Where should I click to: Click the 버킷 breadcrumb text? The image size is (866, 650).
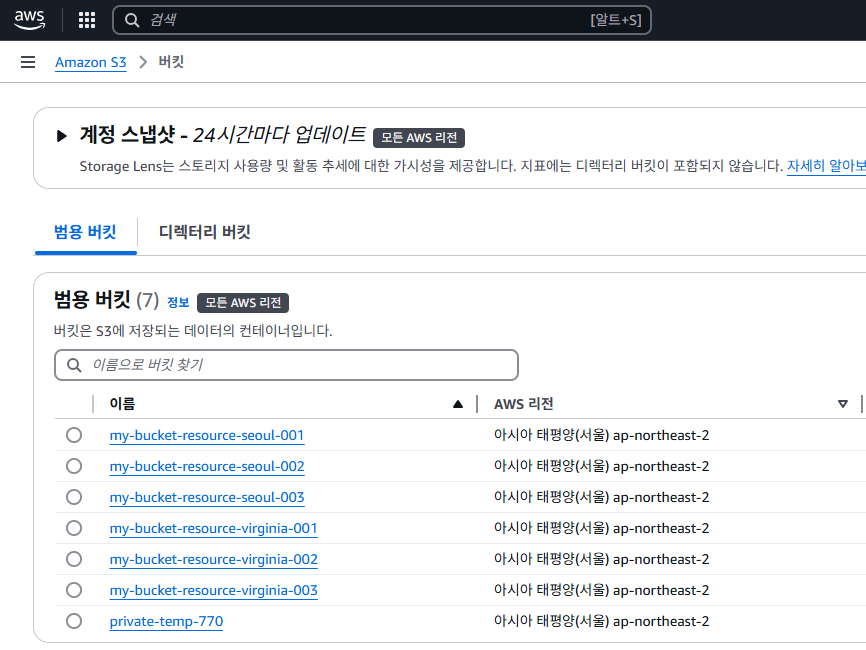(171, 62)
